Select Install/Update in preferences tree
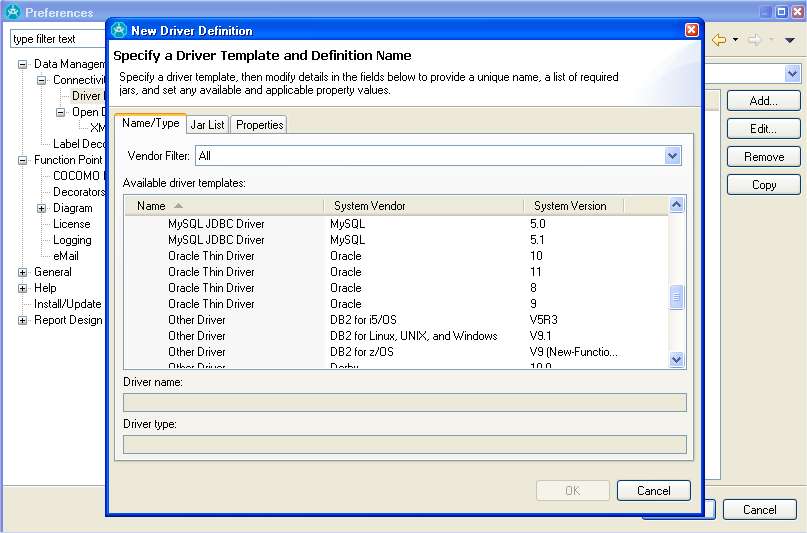This screenshot has width=807, height=533. tap(67, 304)
